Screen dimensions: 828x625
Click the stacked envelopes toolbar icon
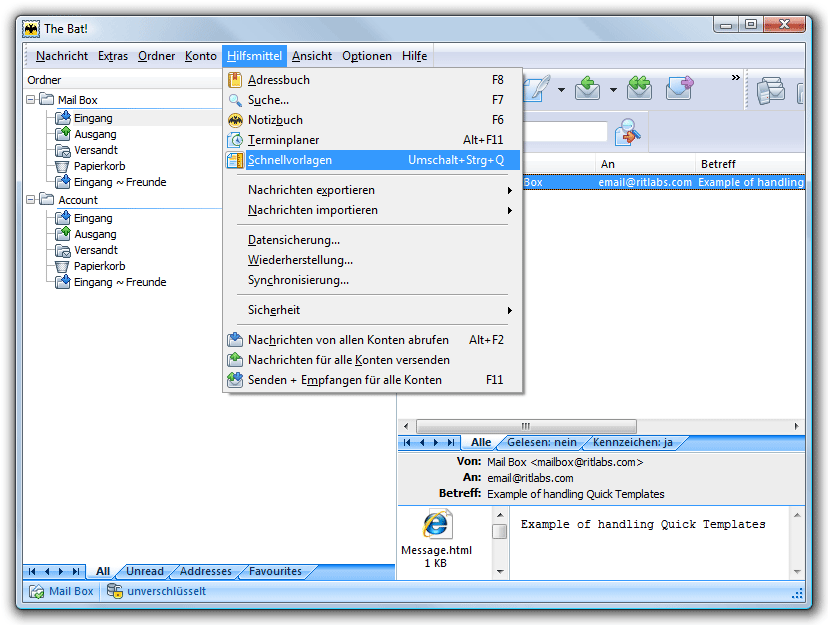(x=770, y=91)
